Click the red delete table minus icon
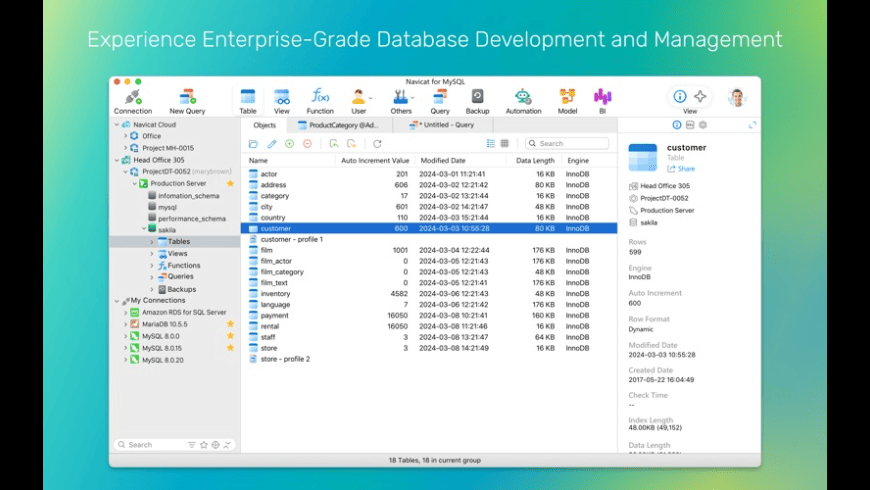Viewport: 870px width, 490px height. [x=307, y=144]
